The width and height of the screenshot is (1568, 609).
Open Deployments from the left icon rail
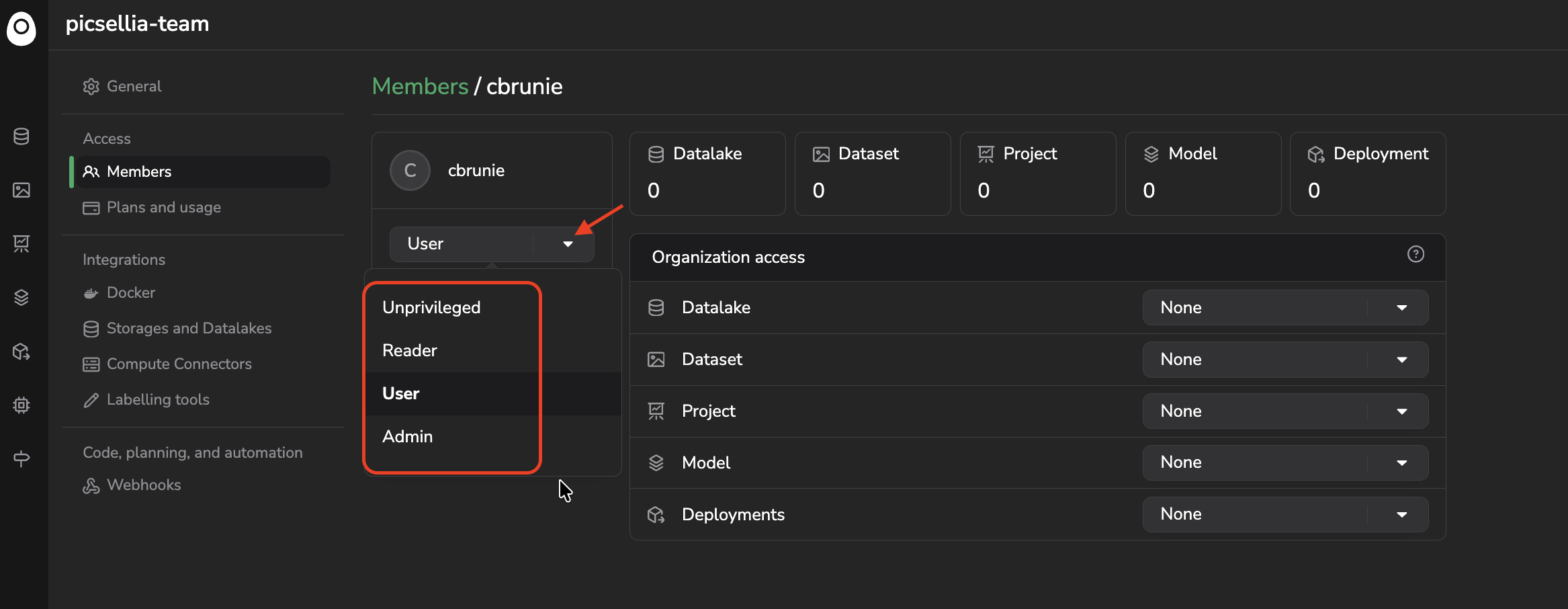[21, 352]
